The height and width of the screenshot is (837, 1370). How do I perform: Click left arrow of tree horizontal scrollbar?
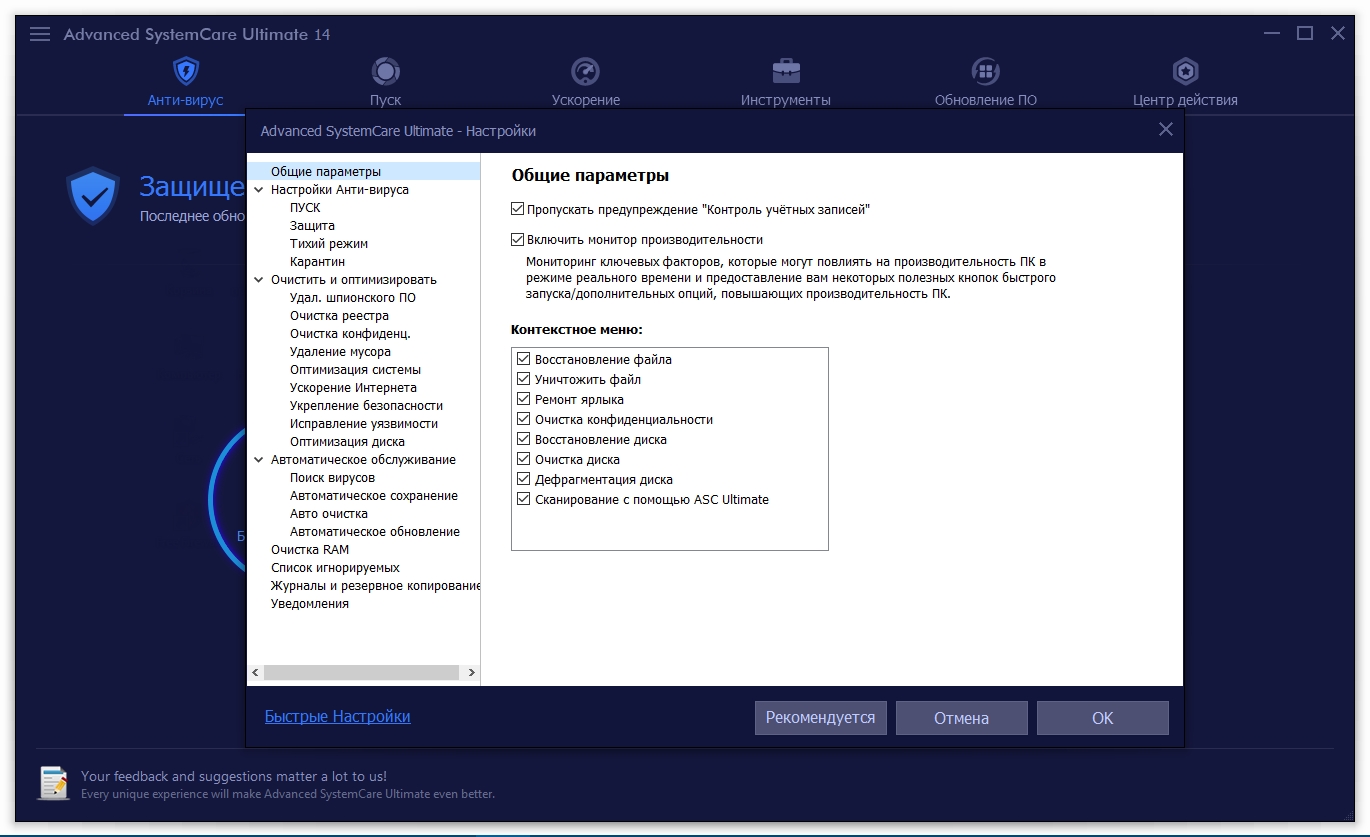(x=255, y=673)
